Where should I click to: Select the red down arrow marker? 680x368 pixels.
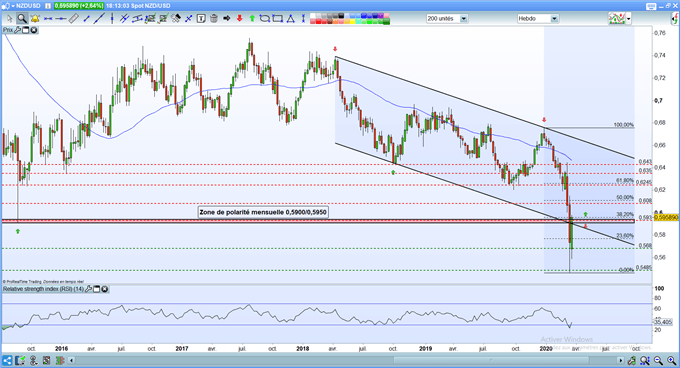pos(239,19)
